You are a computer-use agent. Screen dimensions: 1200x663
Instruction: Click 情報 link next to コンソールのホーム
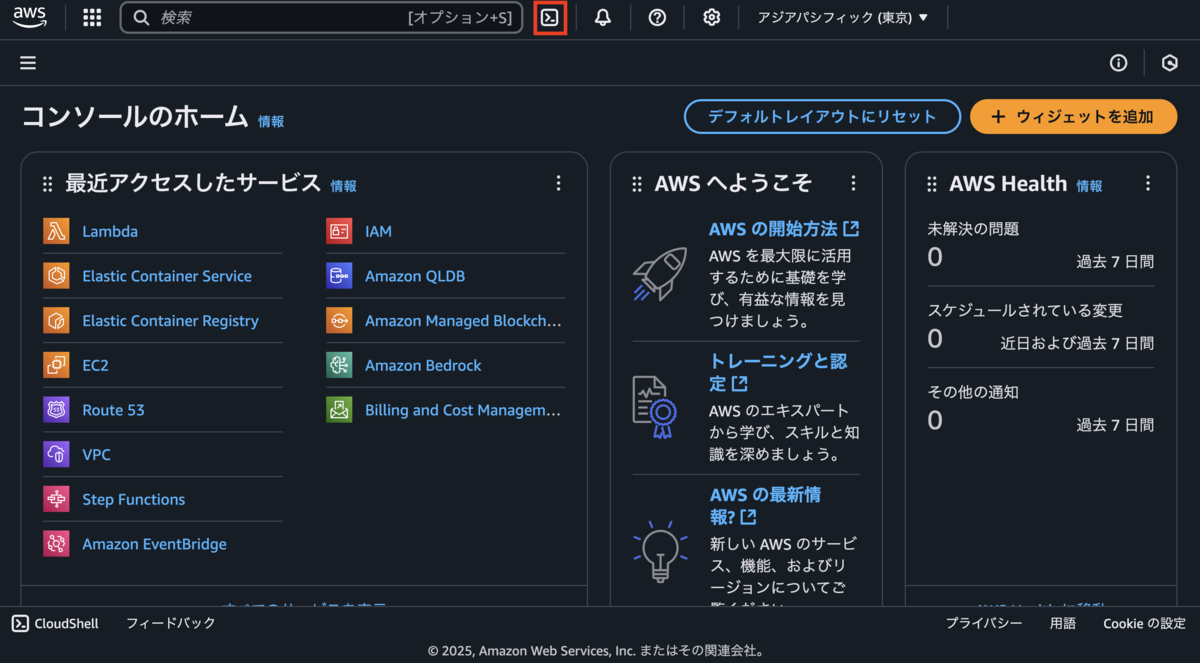271,121
